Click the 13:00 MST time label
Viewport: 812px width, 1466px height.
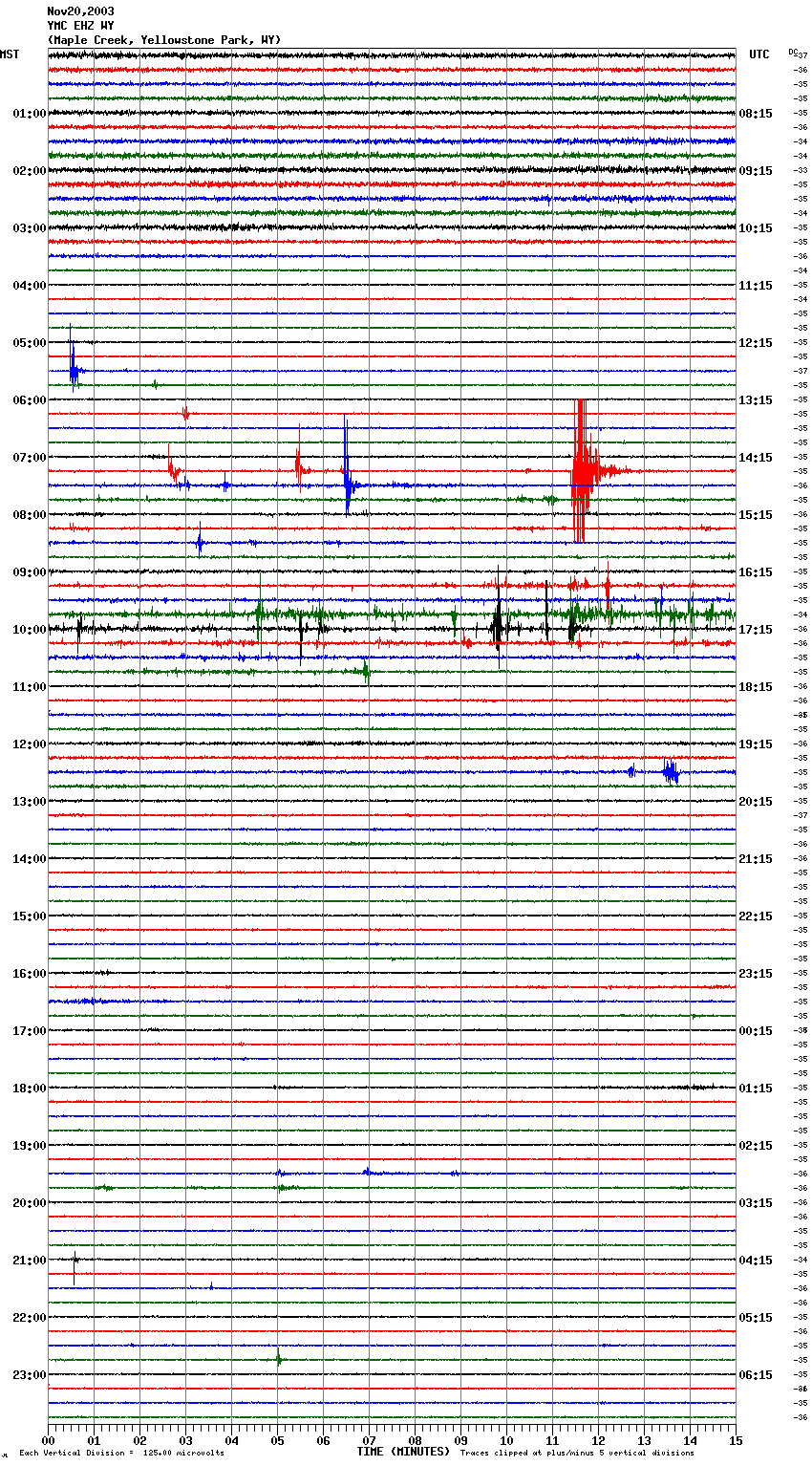(29, 802)
